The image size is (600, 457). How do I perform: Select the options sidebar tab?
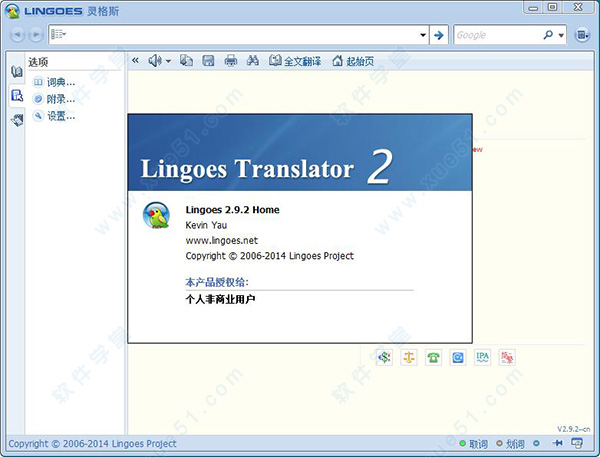click(x=17, y=95)
